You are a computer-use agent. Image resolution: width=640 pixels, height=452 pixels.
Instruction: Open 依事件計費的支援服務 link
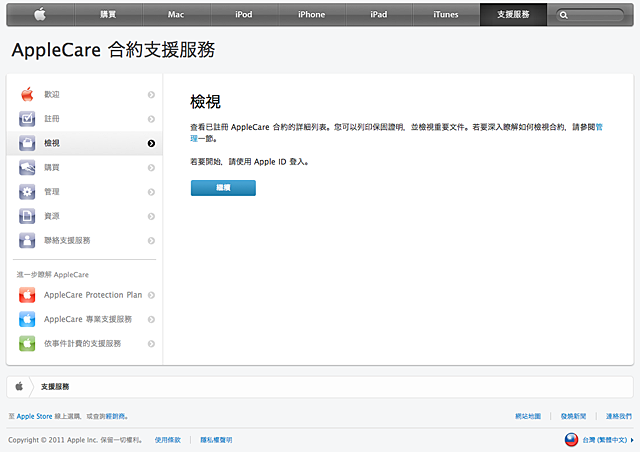82,344
